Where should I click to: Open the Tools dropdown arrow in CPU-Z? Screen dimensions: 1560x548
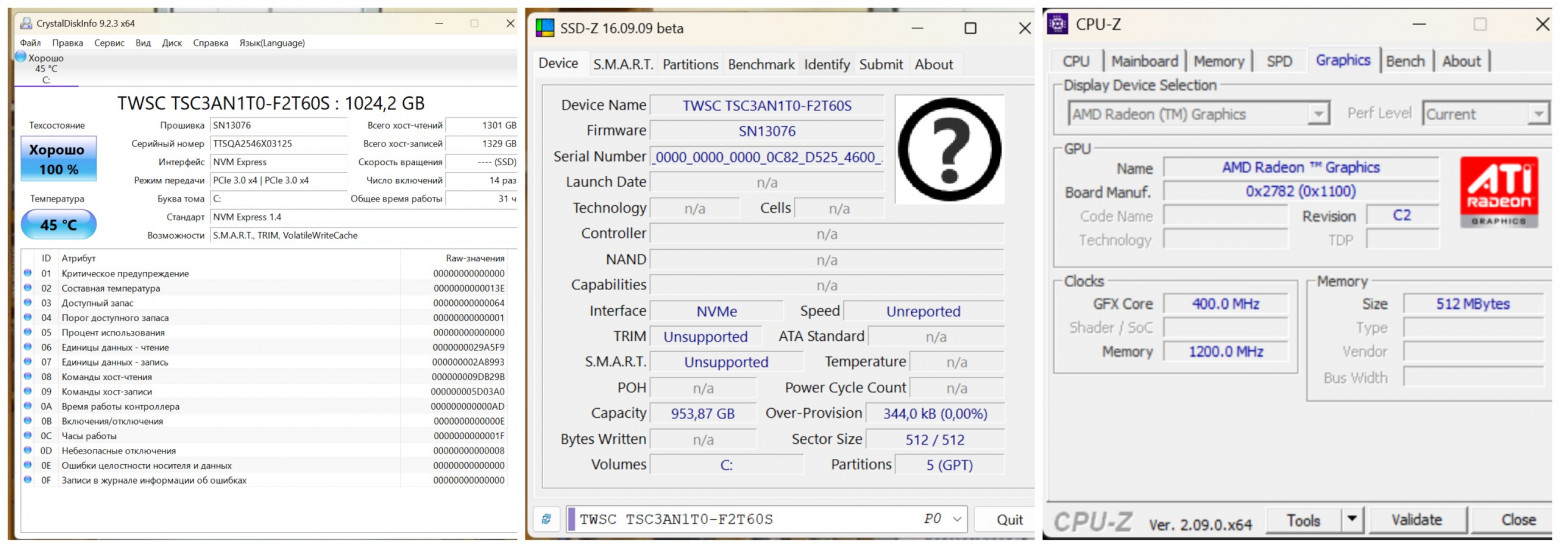click(1352, 520)
